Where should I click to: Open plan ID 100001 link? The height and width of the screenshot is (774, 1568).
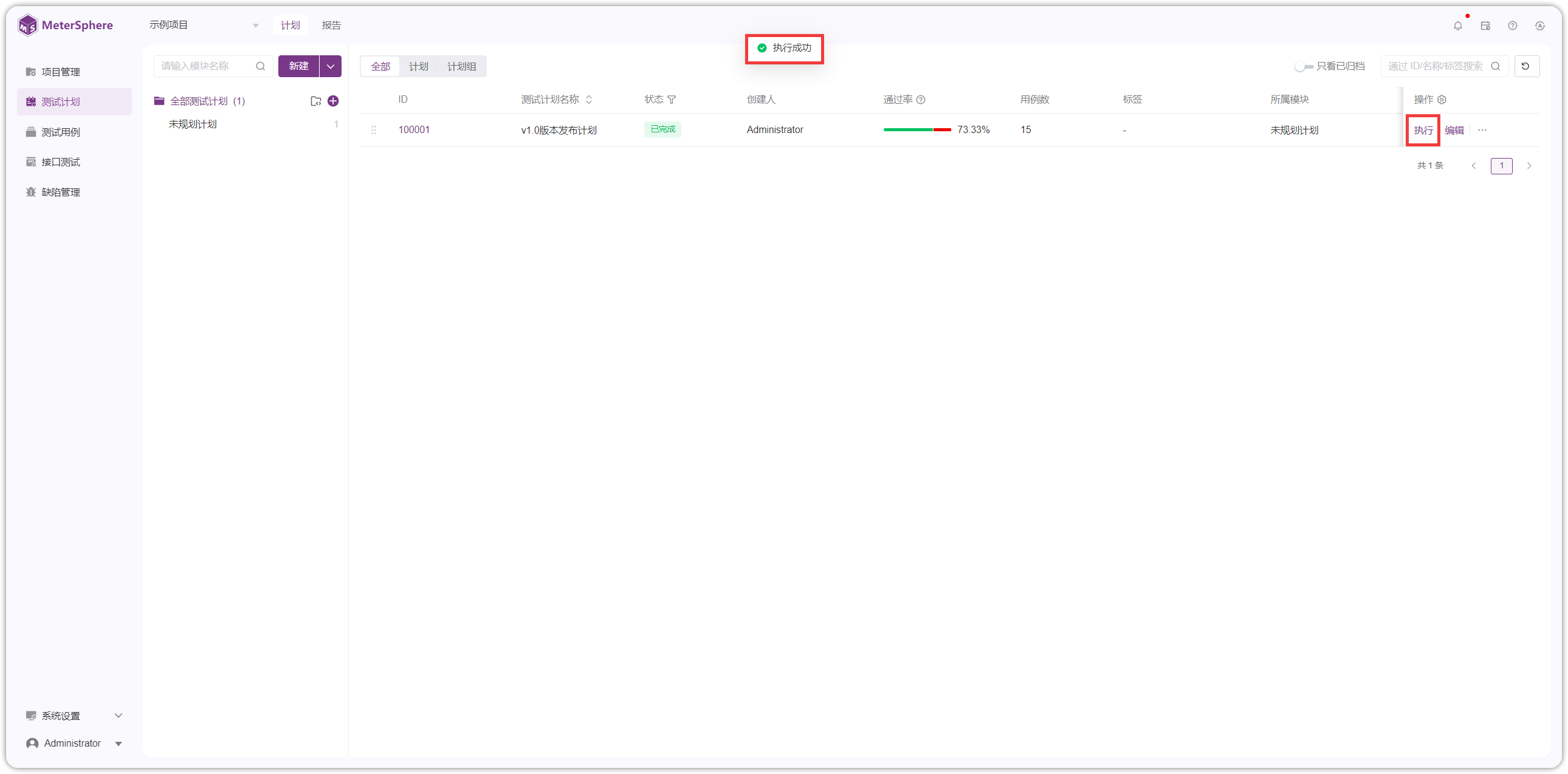(414, 129)
